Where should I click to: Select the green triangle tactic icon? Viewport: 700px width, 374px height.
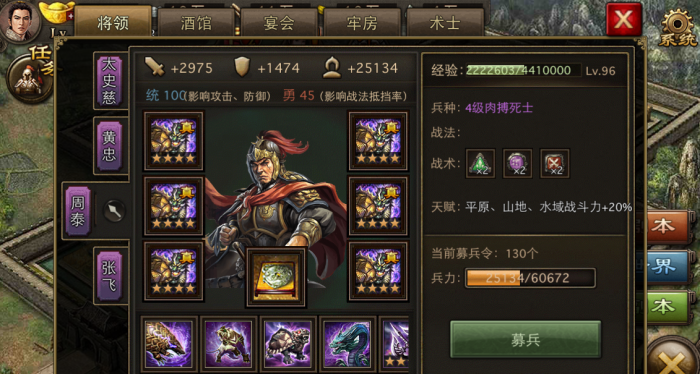pyautogui.click(x=480, y=163)
